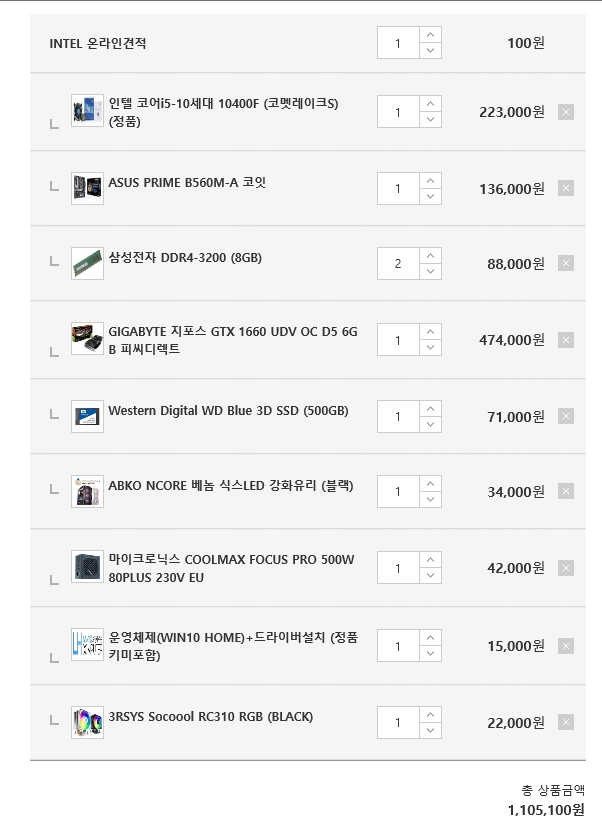Remove the Intel Core i5-10400F item
602x839 pixels.
[566, 112]
